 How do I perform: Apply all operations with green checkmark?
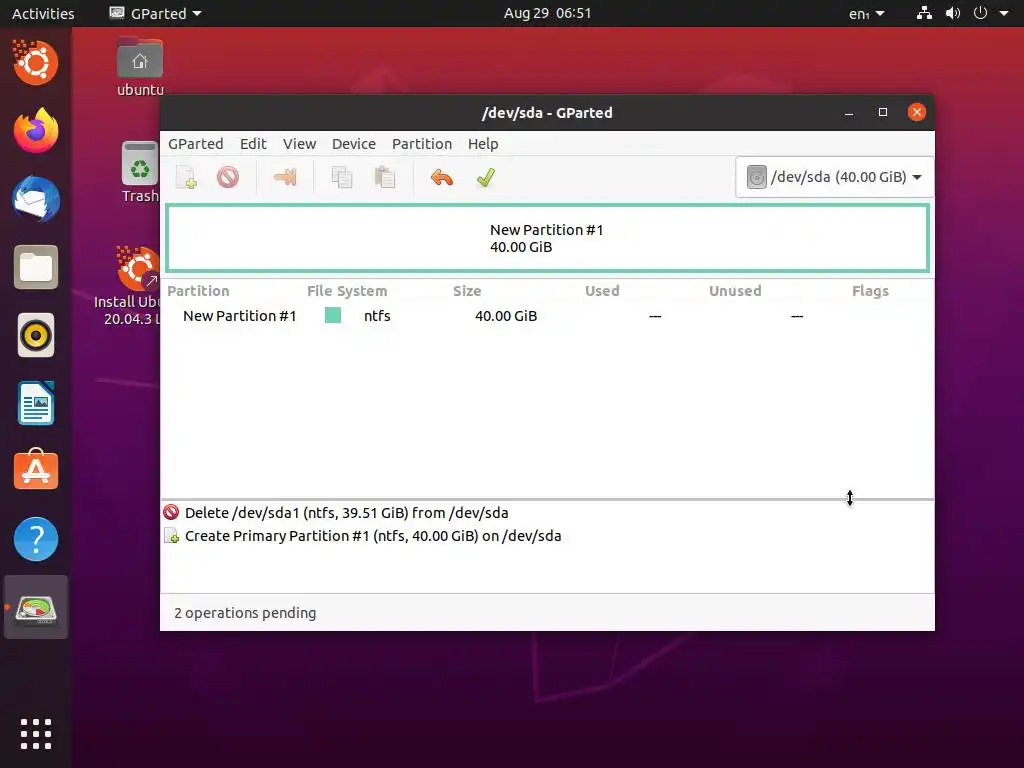point(486,177)
